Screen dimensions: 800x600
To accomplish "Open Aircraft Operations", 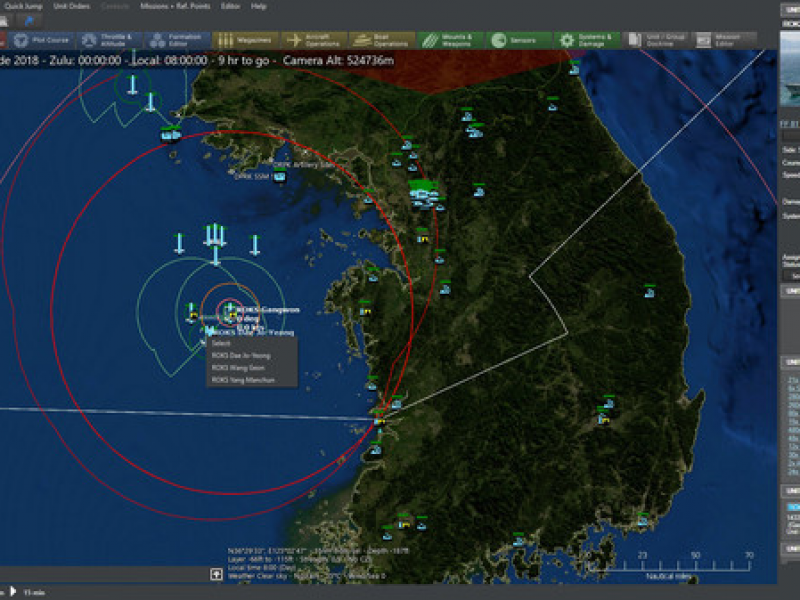I will point(314,40).
